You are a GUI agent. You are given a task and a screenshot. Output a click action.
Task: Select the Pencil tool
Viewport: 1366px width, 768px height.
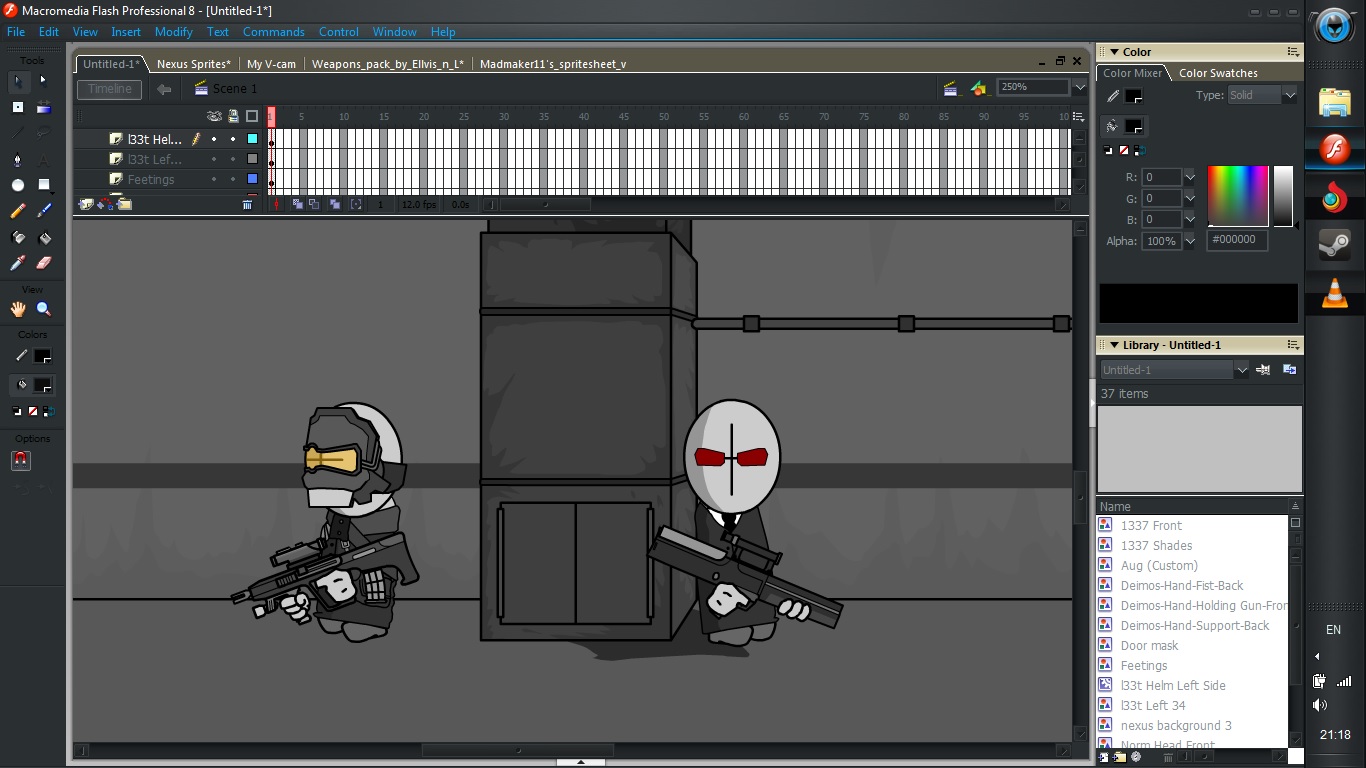coord(18,211)
